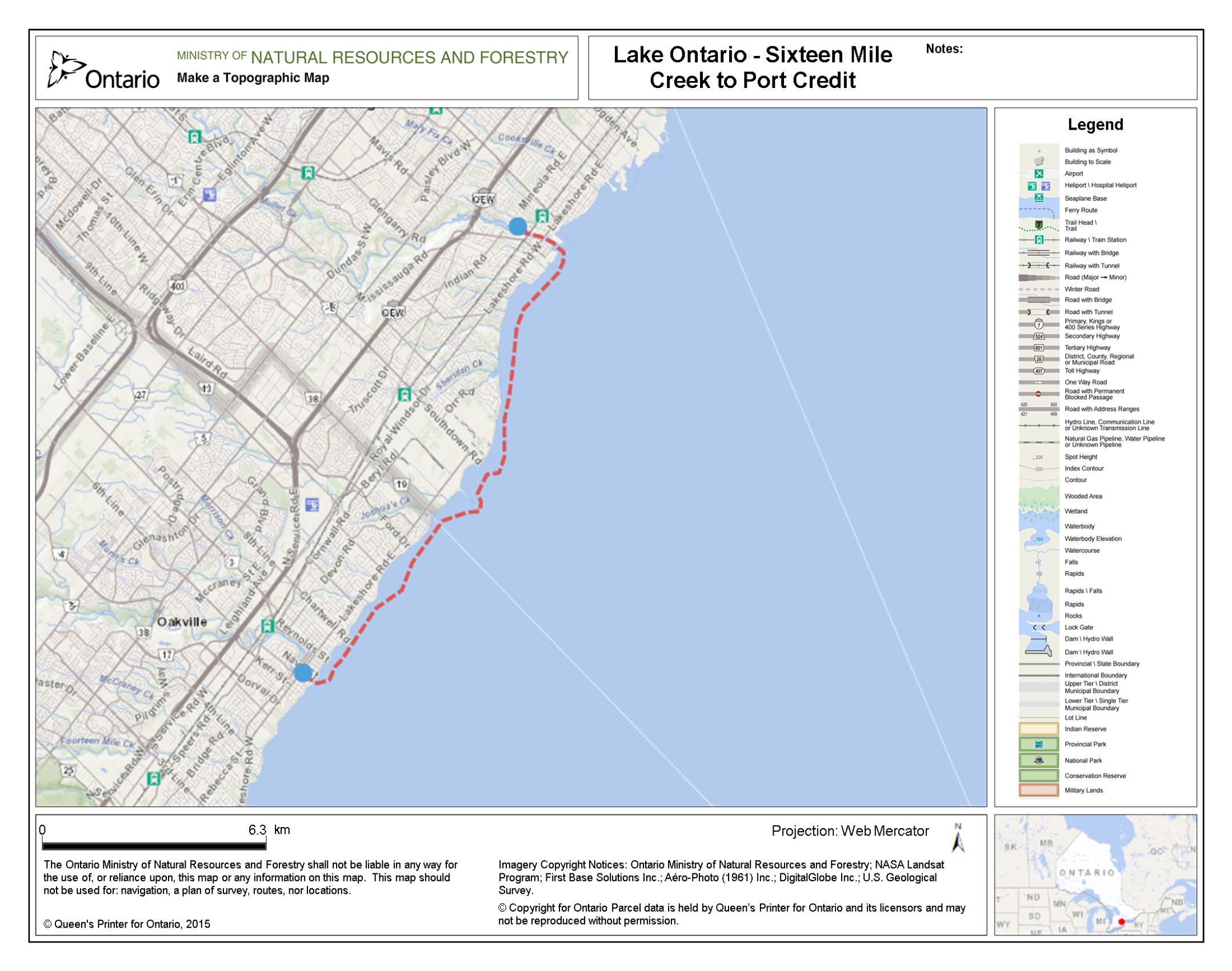
Task: Click the Airport symbol in the legend
Action: [1038, 174]
